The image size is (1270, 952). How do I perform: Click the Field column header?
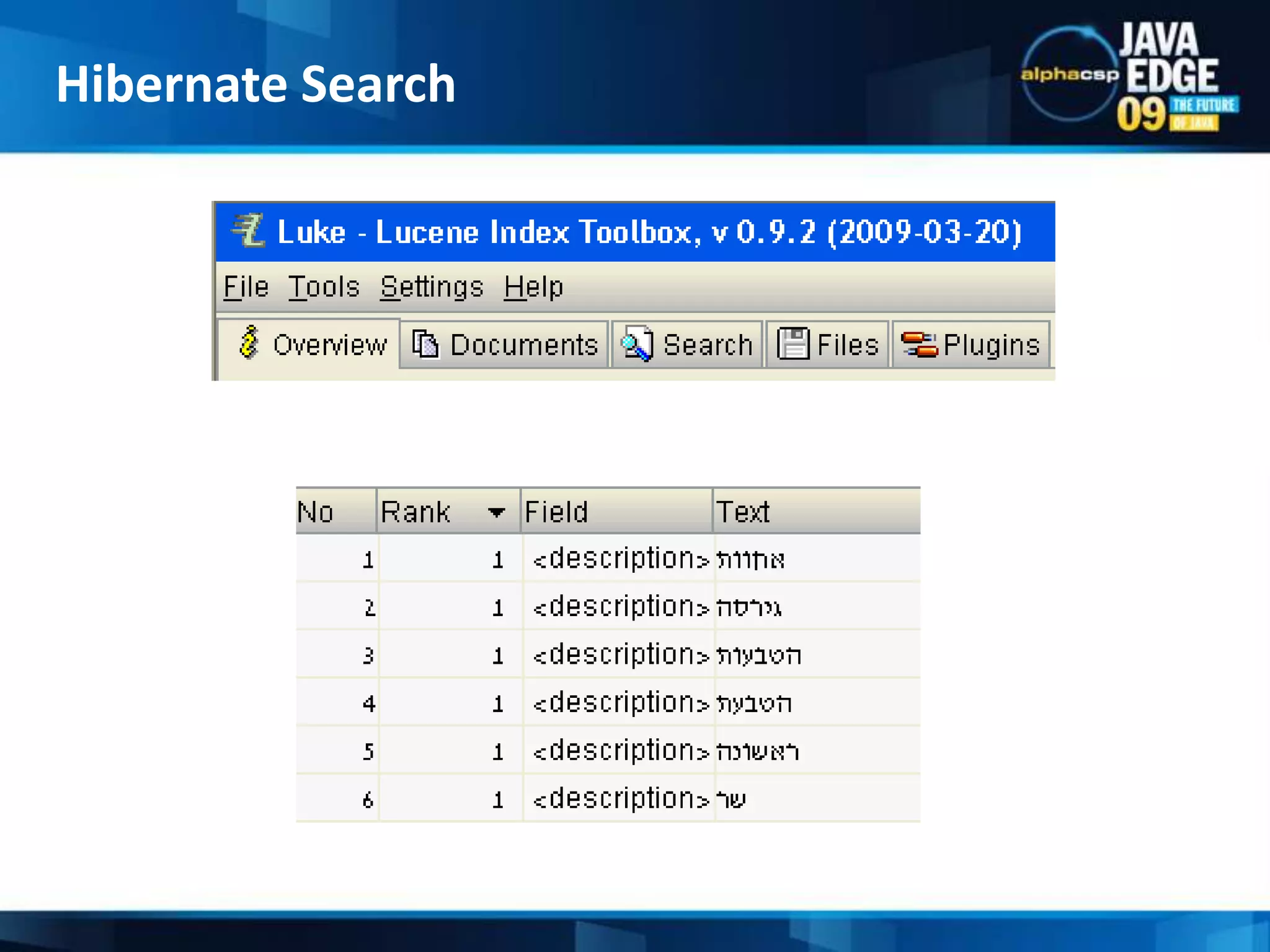point(616,512)
